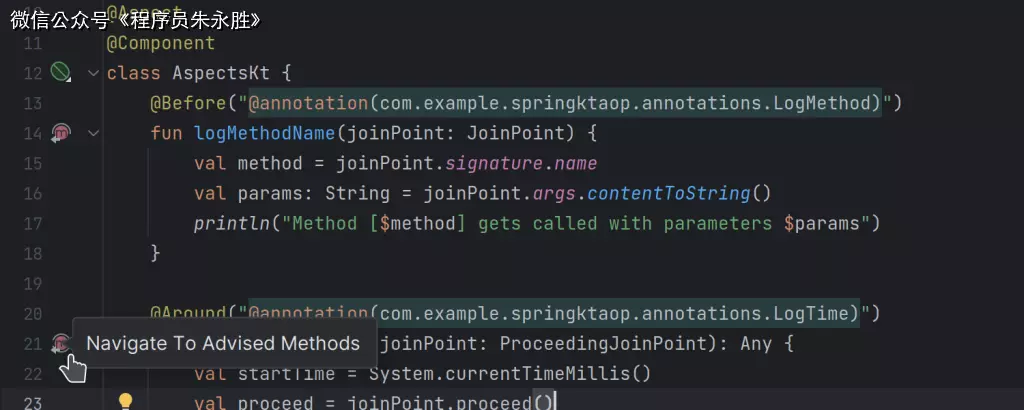Collapse the AspectsKt class fold arrow
The image size is (1024, 410).
pyautogui.click(x=93, y=73)
